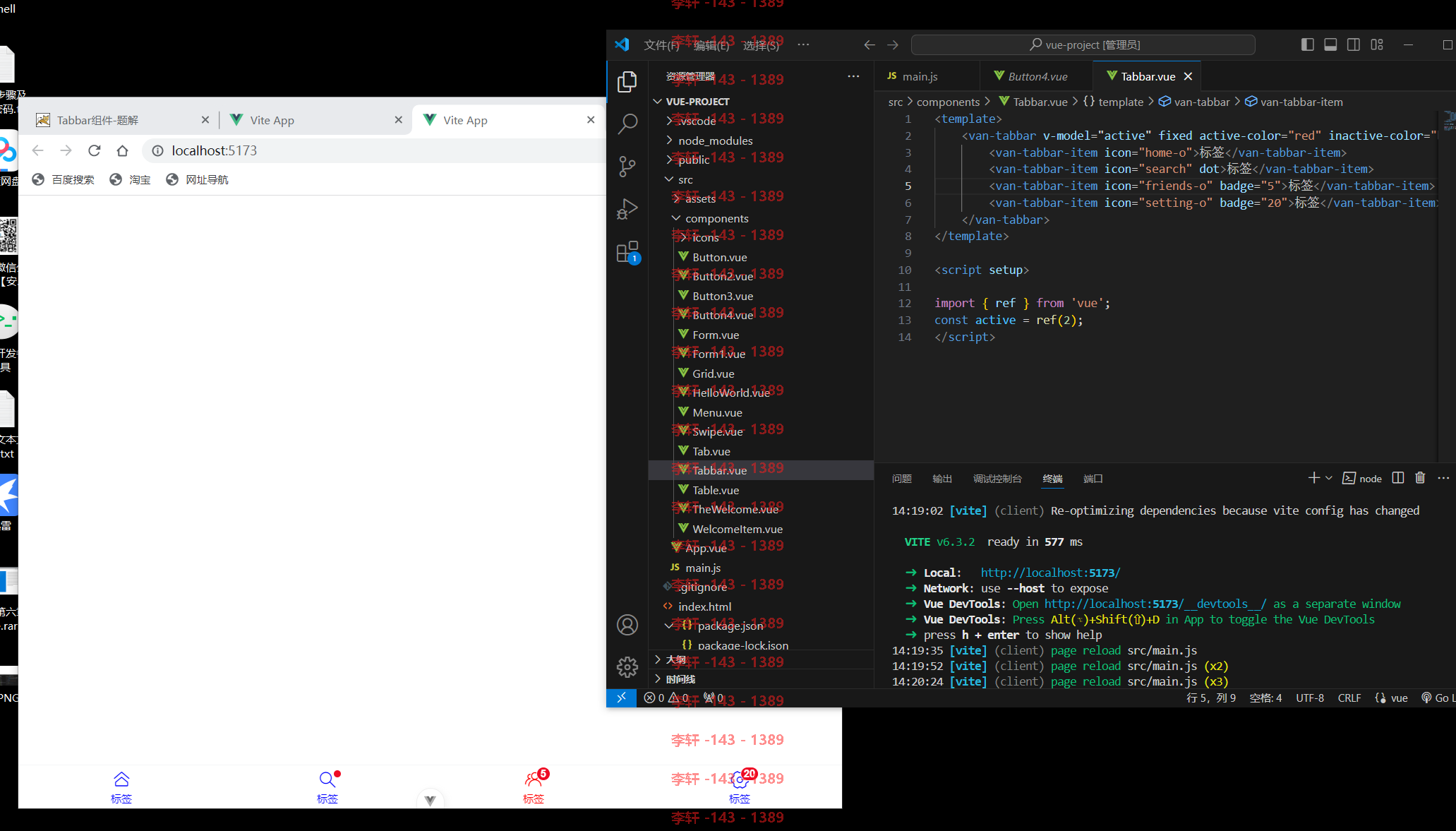Open http://localhost:5173/ link in terminal
Image resolution: width=1456 pixels, height=831 pixels.
1050,573
